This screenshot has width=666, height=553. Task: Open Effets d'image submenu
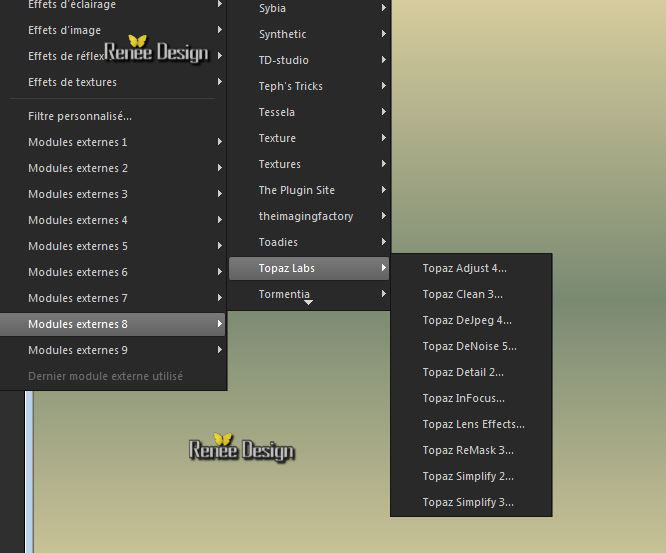pyautogui.click(x=113, y=30)
